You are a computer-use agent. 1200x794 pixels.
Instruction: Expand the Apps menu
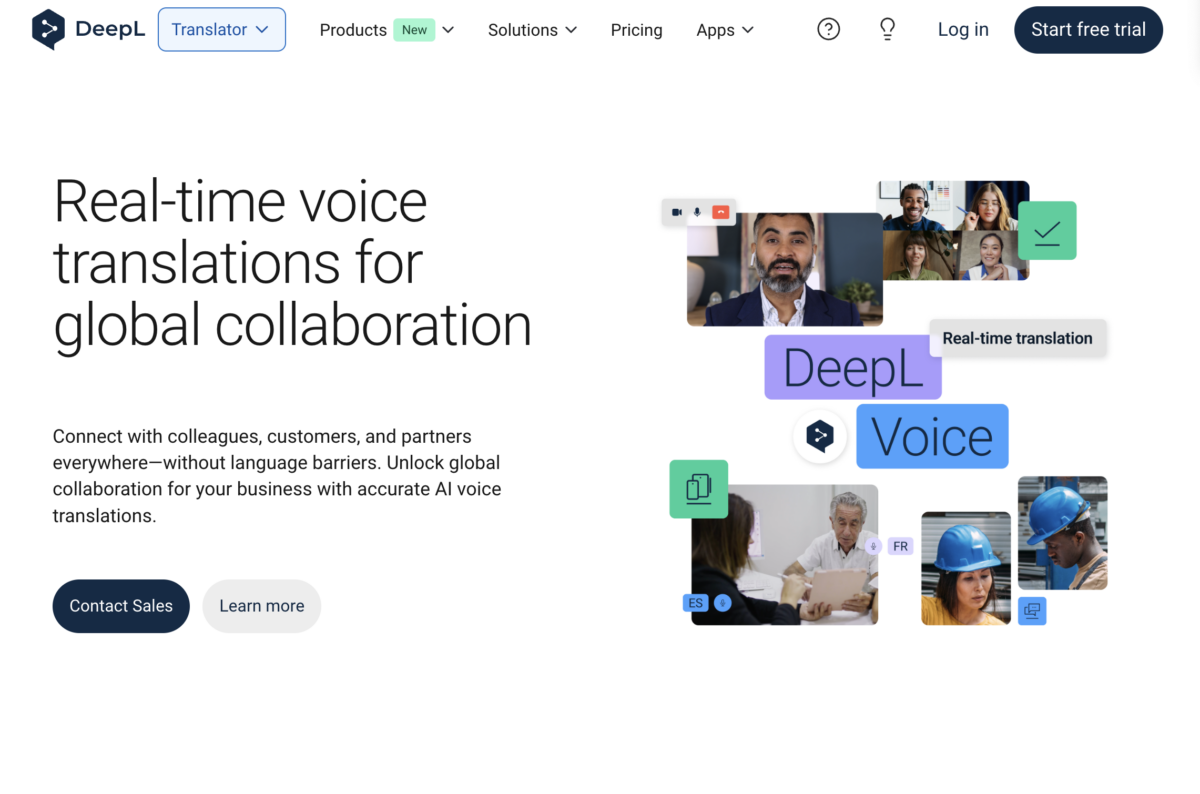[724, 30]
